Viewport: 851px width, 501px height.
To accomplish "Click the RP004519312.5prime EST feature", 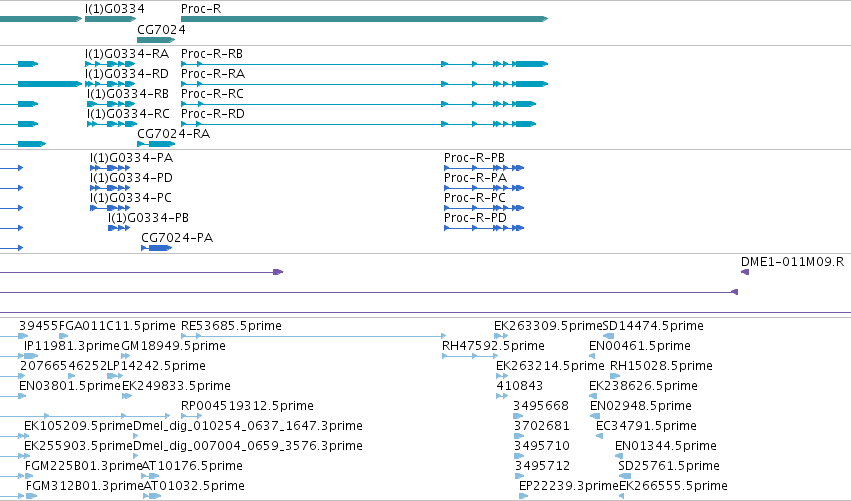I will point(191,416).
